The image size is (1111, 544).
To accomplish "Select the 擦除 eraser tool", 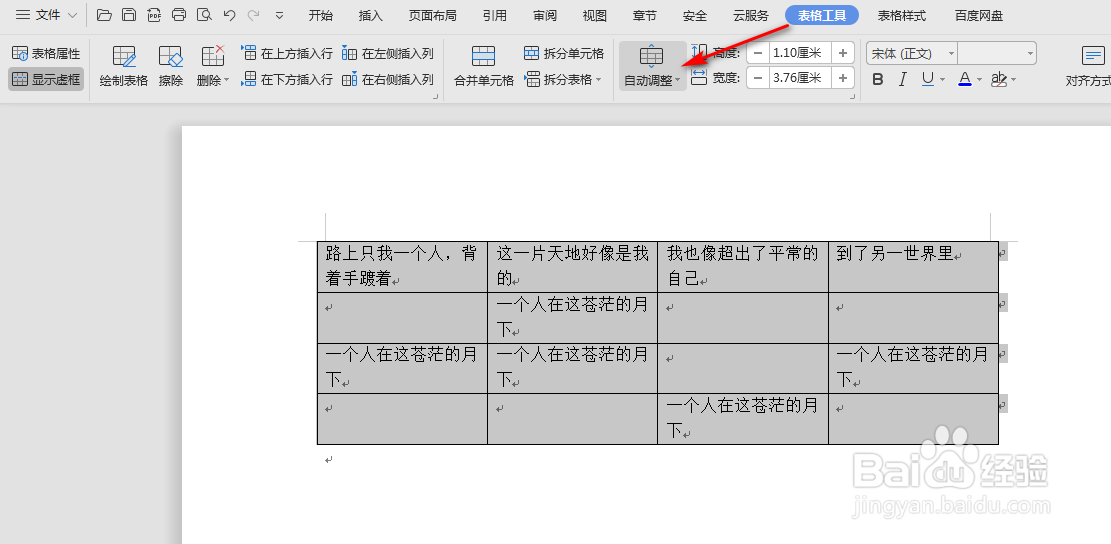I will (x=171, y=67).
